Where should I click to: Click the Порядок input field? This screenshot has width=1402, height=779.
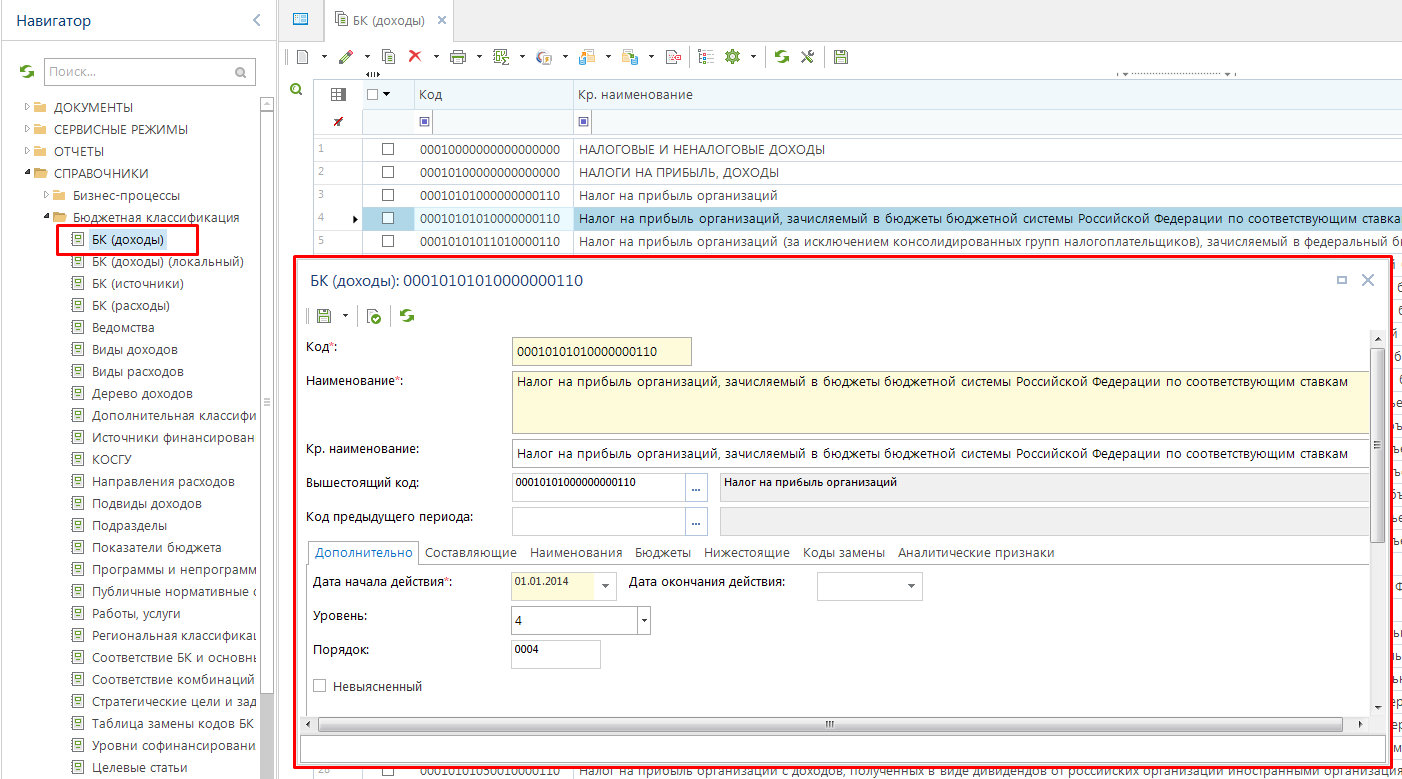coord(556,654)
